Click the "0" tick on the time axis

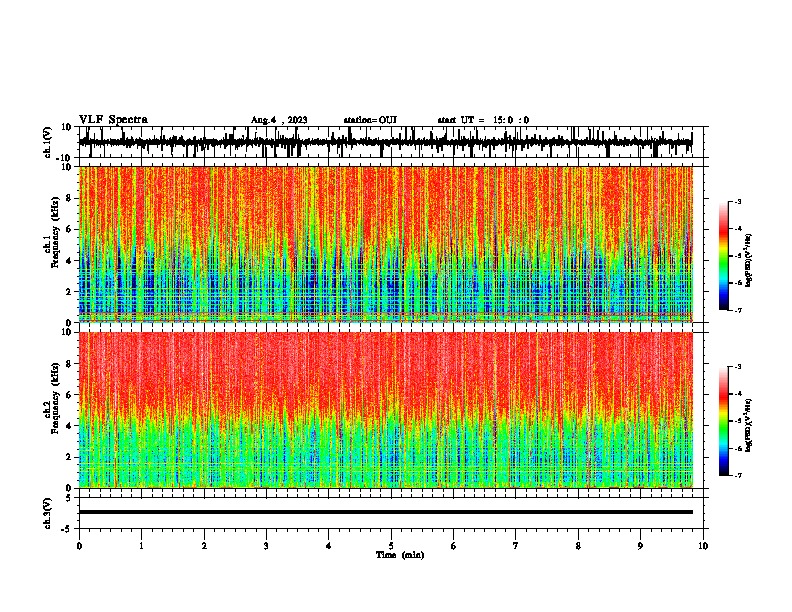(79, 546)
